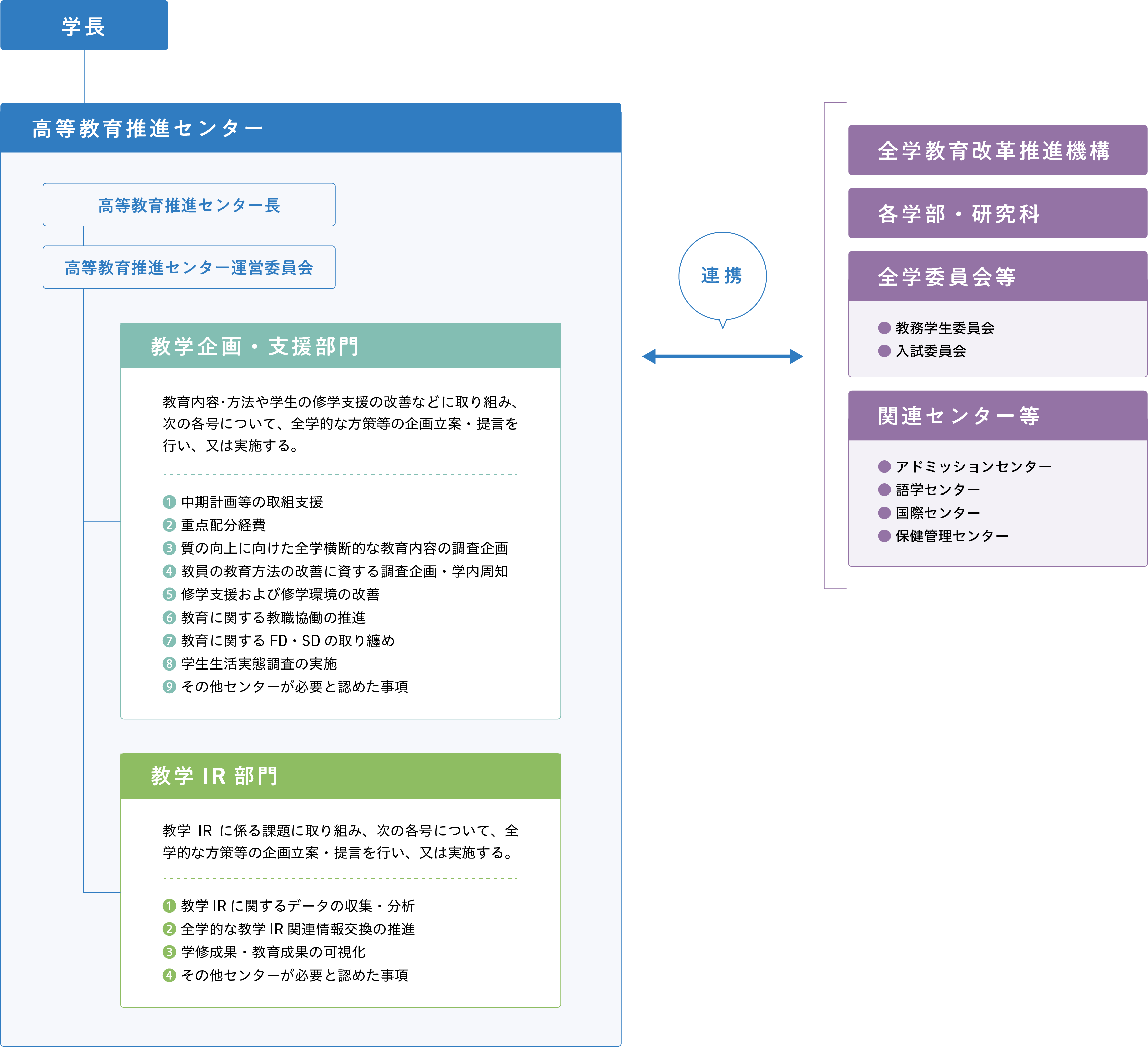This screenshot has height=1047, width=1148.
Task: Click the アドミッションセンター text
Action: pyautogui.click(x=973, y=467)
